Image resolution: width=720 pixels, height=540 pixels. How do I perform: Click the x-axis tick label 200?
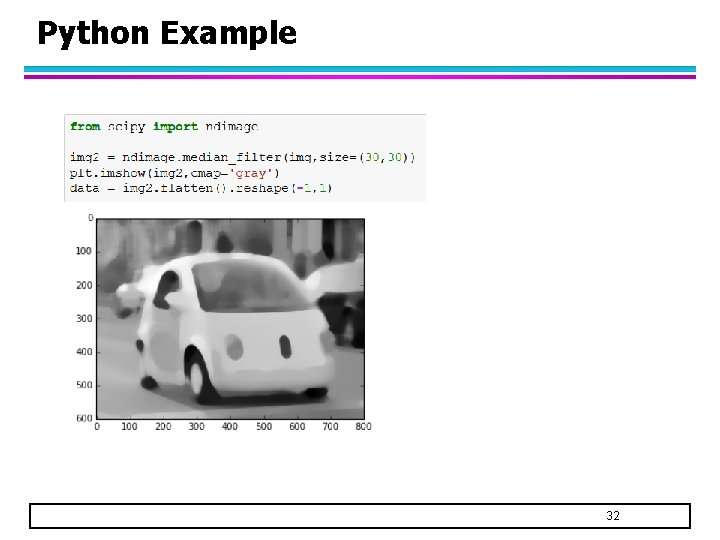pos(163,427)
